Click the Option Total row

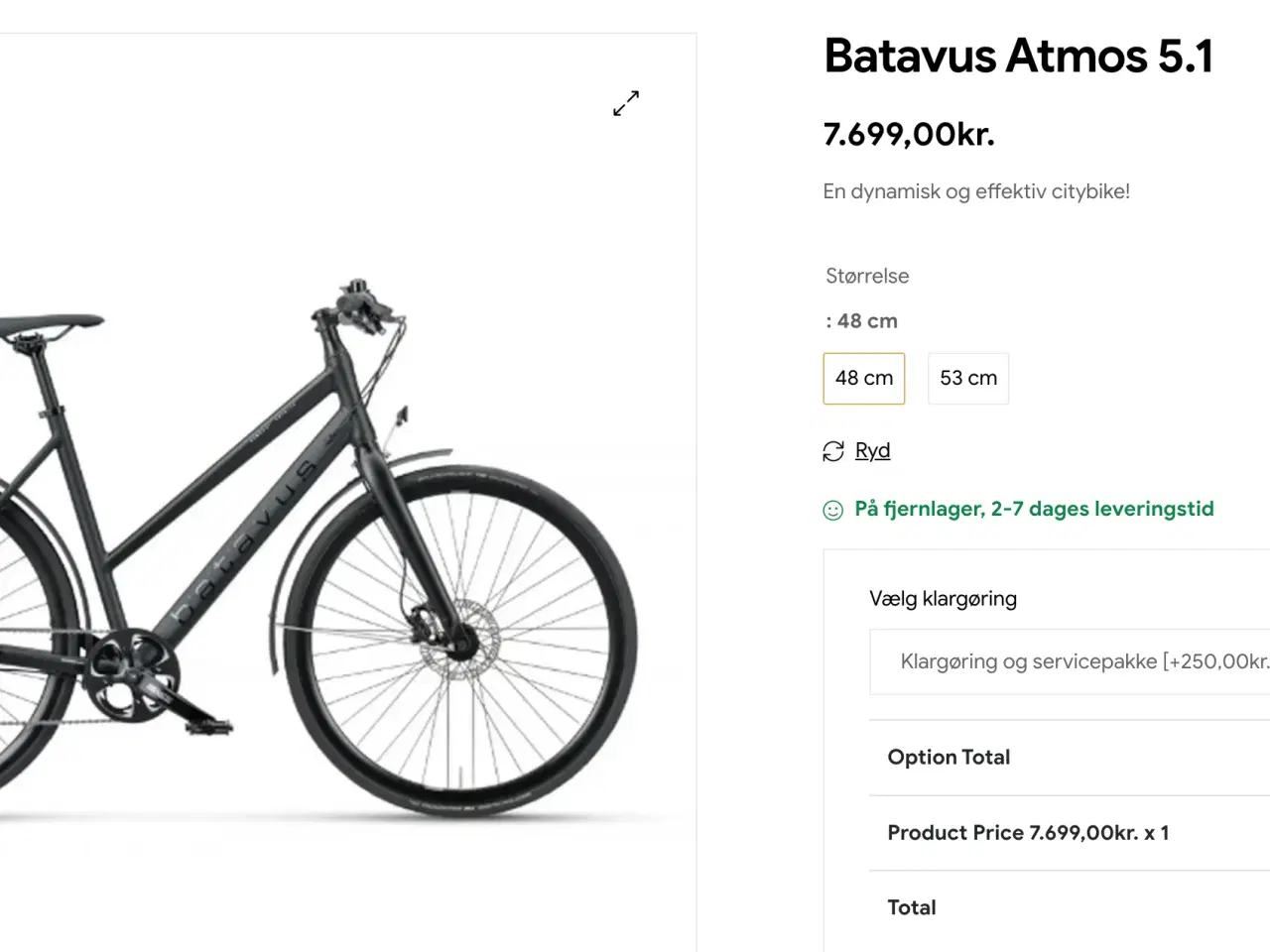(949, 758)
